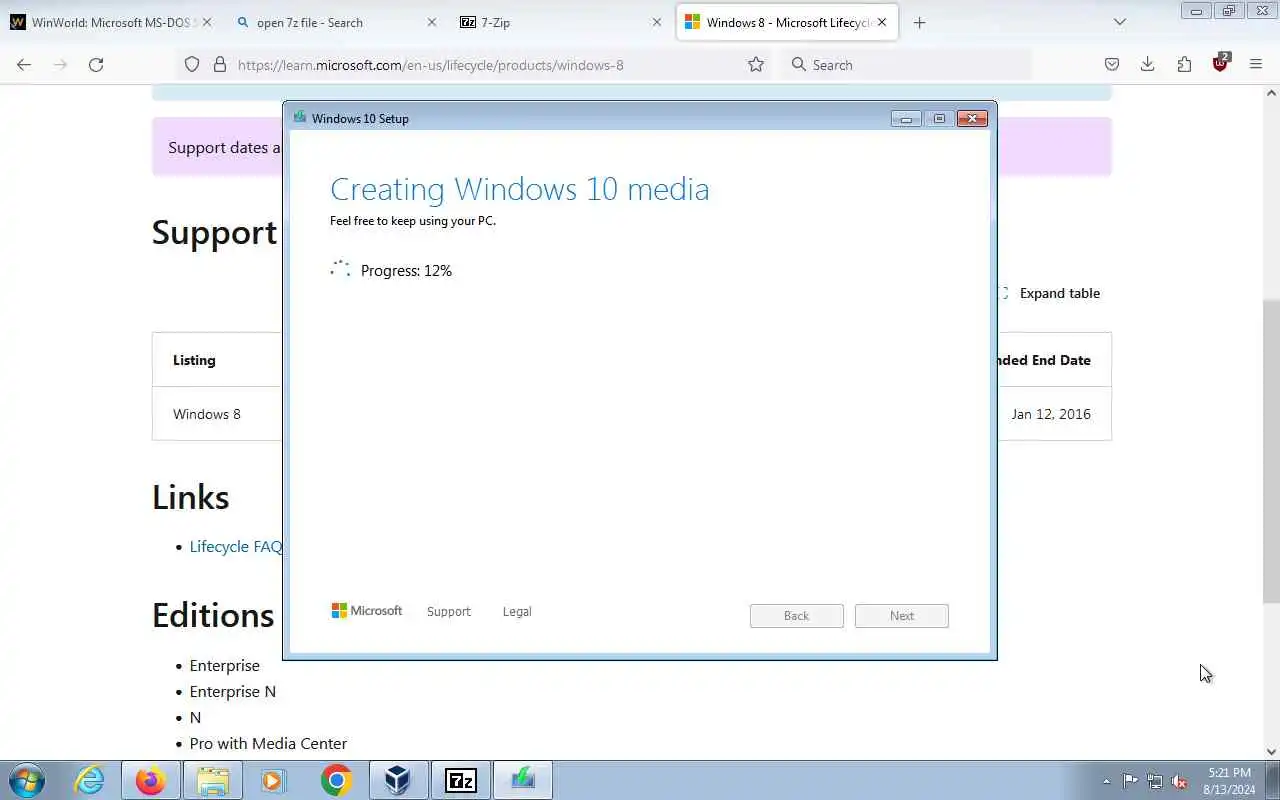Close the 7-Zip tab

pos(656,22)
